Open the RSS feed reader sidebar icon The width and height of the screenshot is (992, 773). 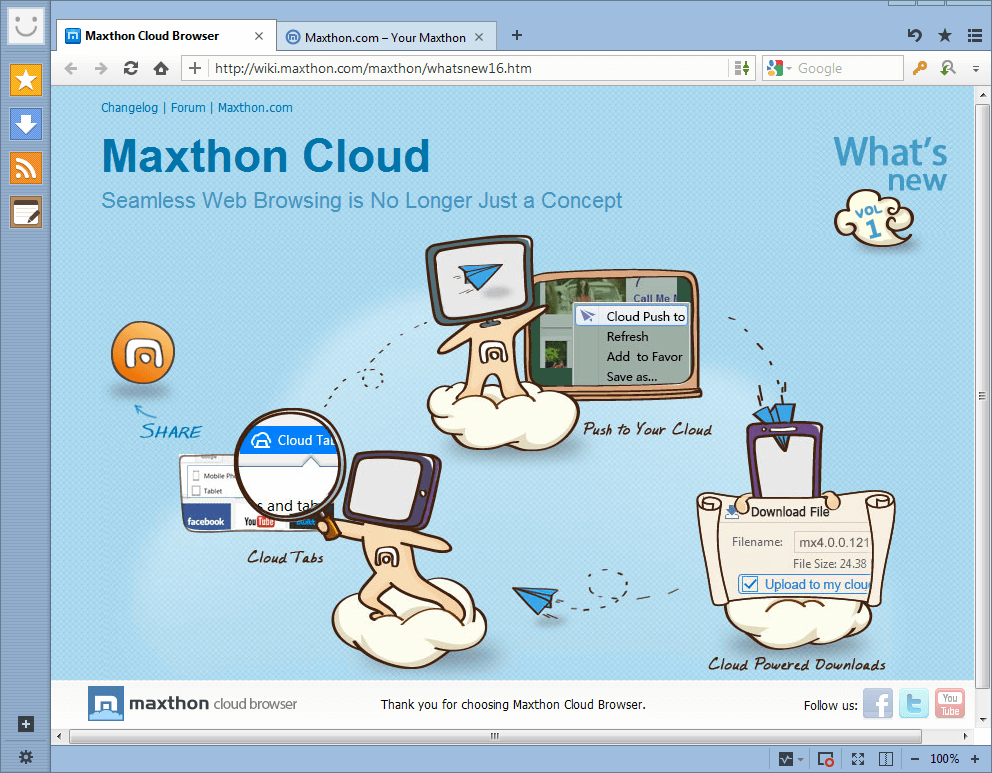coord(26,168)
